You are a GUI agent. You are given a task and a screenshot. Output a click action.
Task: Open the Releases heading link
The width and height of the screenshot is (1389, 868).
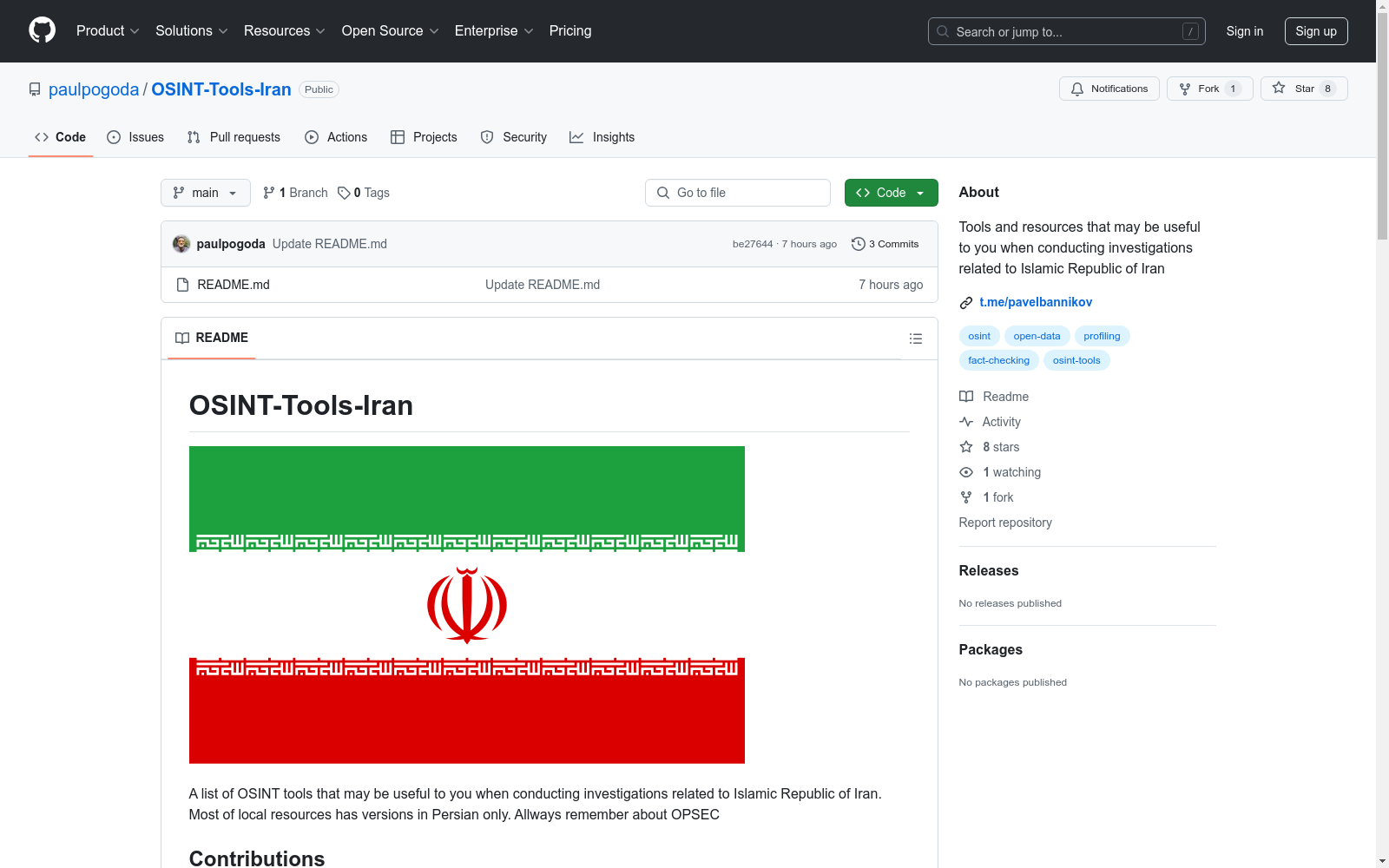(x=989, y=570)
